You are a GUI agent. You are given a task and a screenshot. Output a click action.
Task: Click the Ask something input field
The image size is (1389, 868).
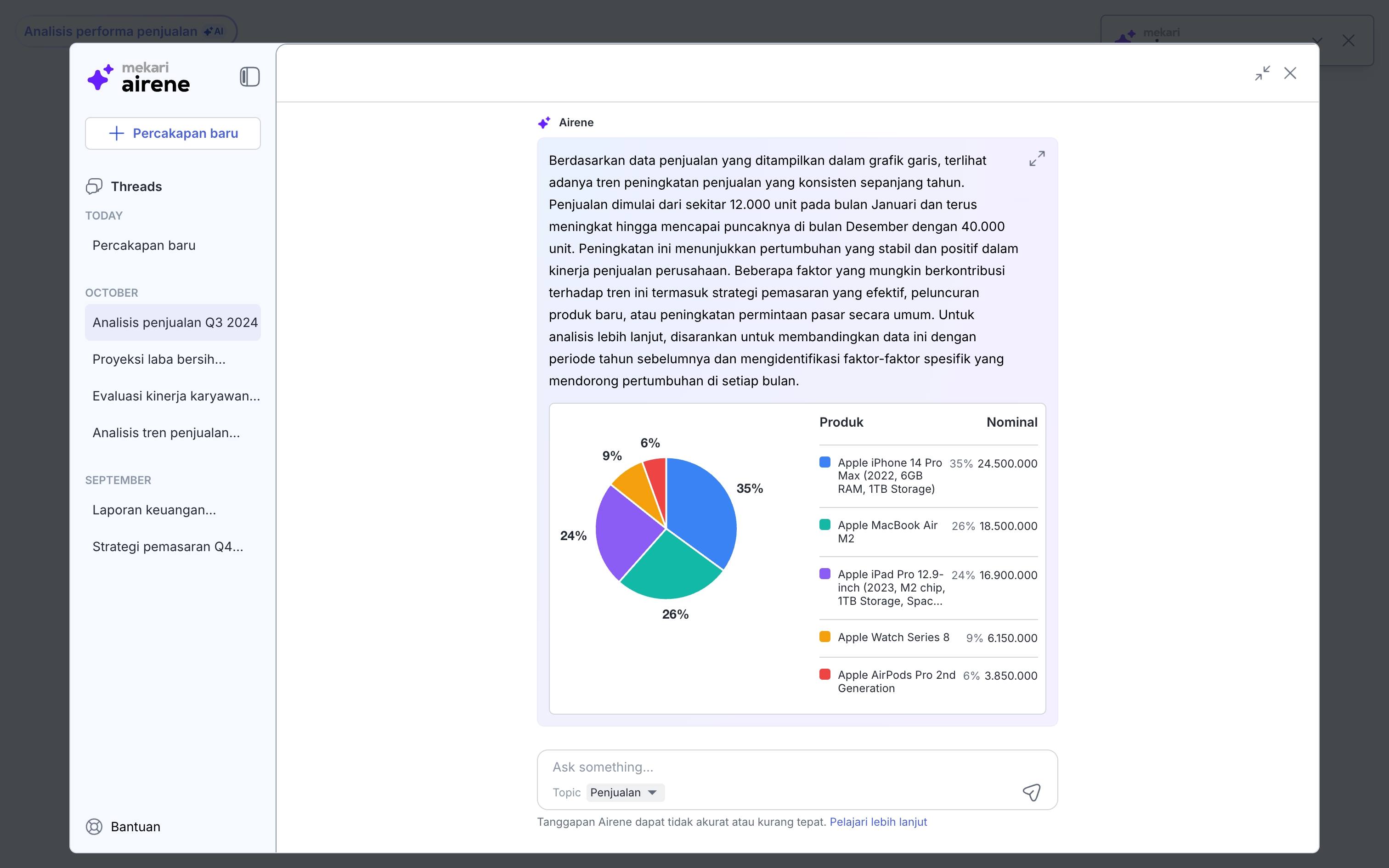click(x=796, y=767)
